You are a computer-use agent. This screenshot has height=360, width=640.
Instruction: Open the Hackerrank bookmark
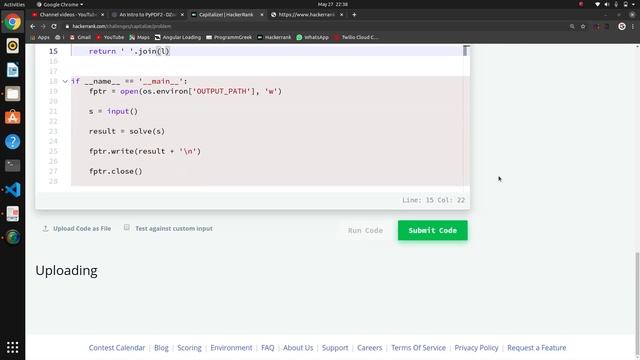tap(274, 37)
